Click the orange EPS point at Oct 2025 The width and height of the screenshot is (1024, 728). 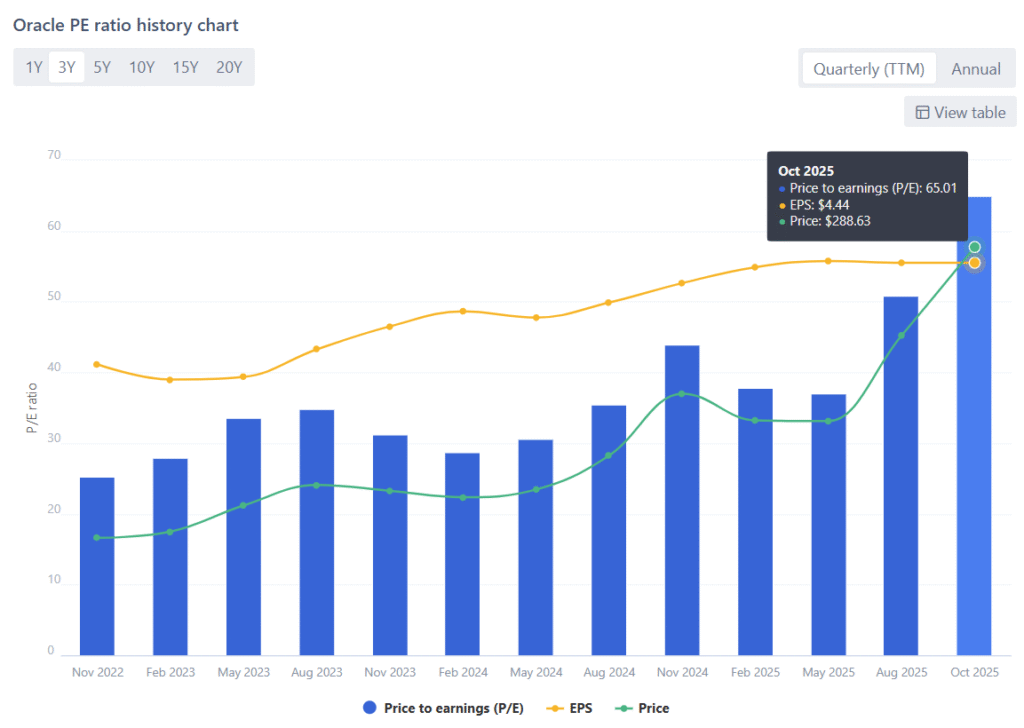tap(974, 263)
